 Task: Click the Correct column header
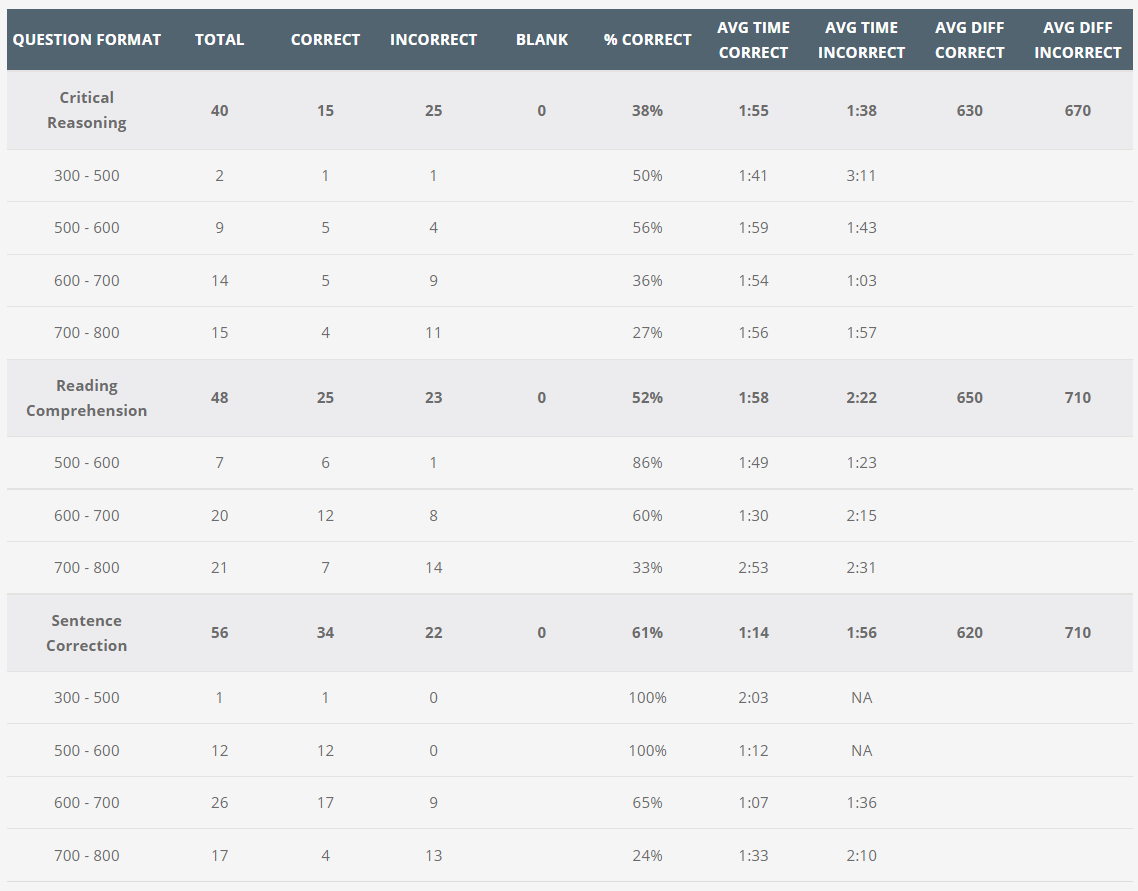coord(325,40)
